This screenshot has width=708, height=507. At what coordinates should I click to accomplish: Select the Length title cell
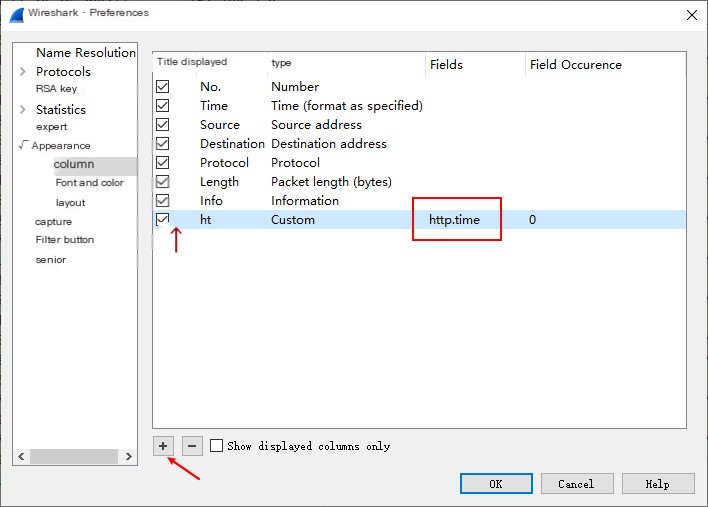[219, 182]
